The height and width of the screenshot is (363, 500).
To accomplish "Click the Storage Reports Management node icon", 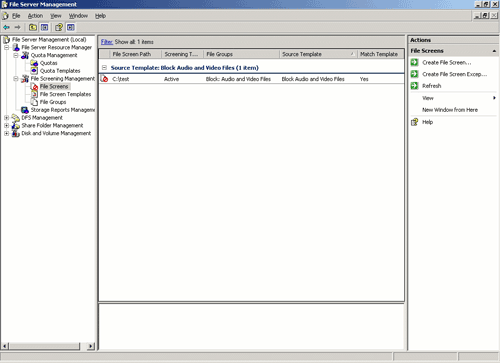I will coord(25,110).
